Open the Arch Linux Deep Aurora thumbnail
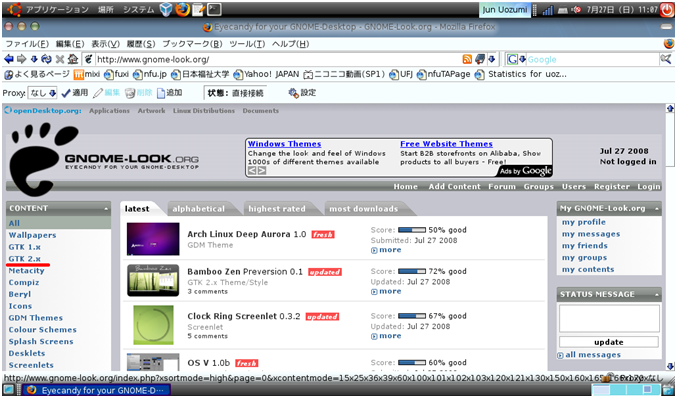Image resolution: width=677 pixels, height=398 pixels. coord(153,239)
